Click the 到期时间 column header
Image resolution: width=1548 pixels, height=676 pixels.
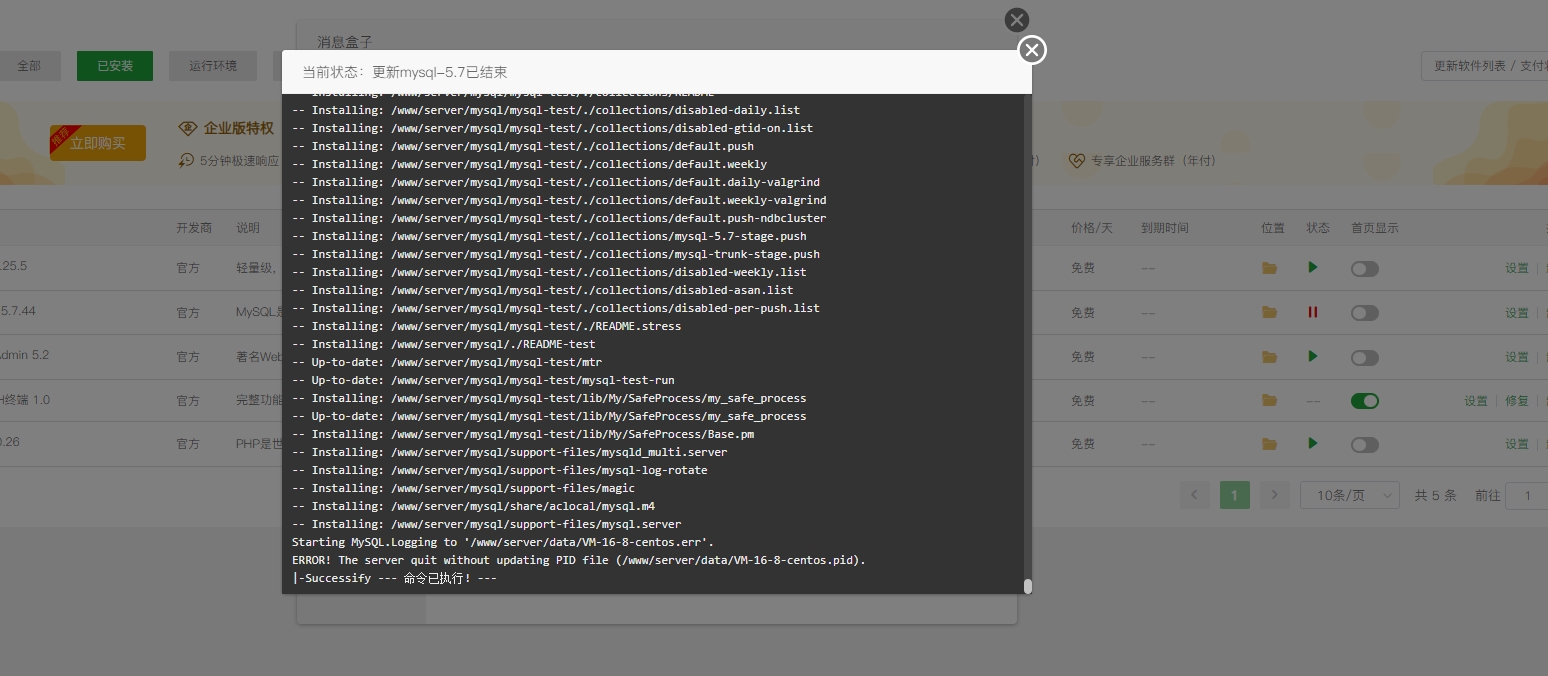coord(1165,228)
